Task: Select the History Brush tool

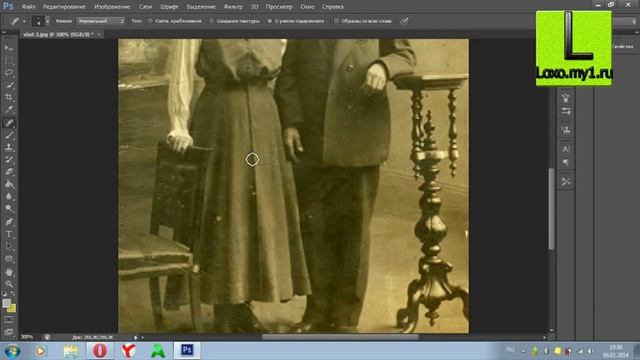Action: pyautogui.click(x=9, y=160)
